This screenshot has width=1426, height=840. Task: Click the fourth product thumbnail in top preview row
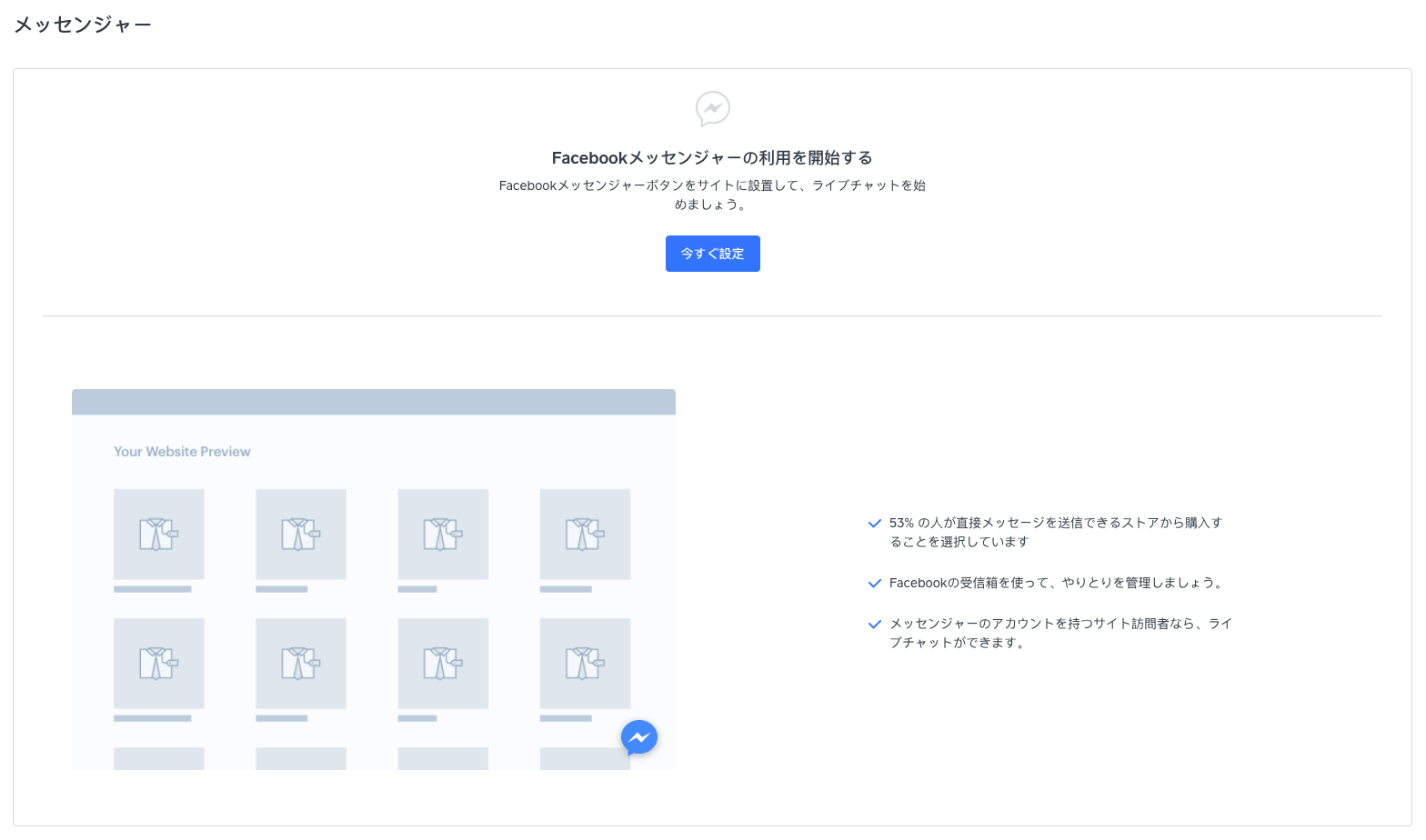pos(585,535)
